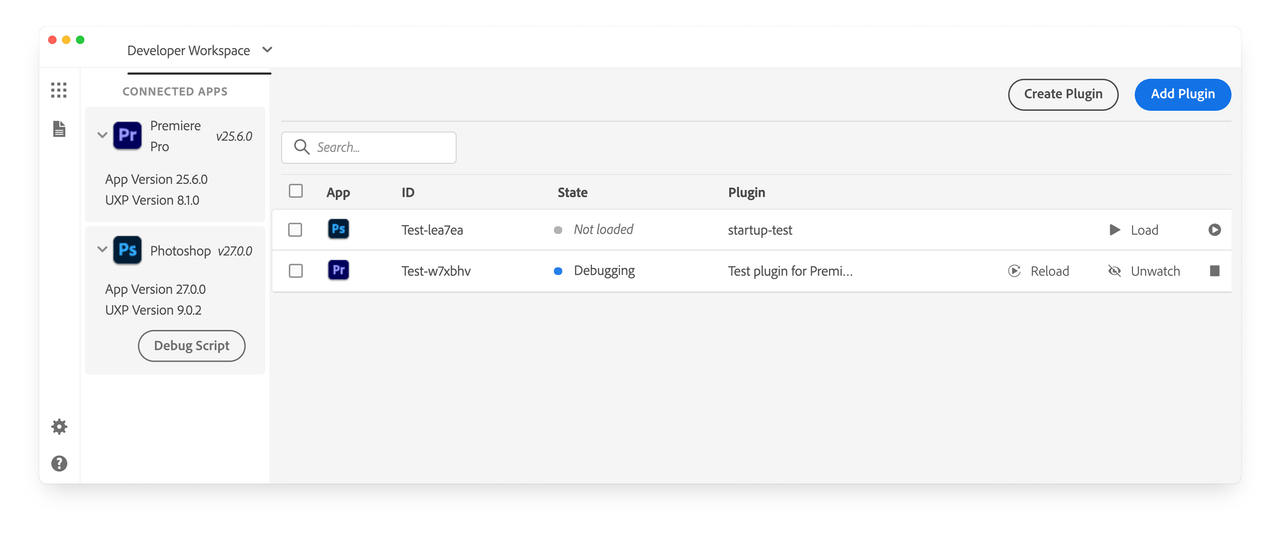Click the Add Plugin button
1280x535 pixels.
pos(1182,94)
